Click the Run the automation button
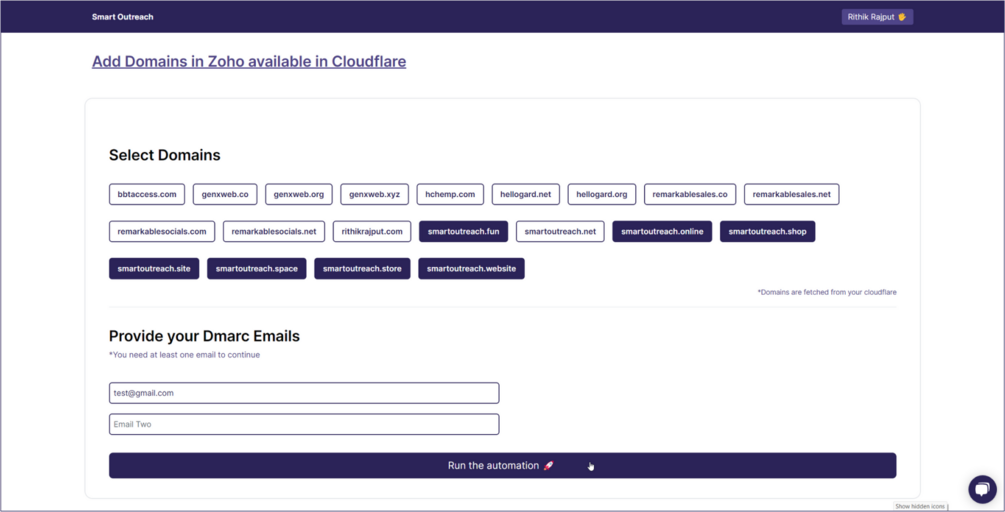The image size is (1005, 512). pos(502,465)
